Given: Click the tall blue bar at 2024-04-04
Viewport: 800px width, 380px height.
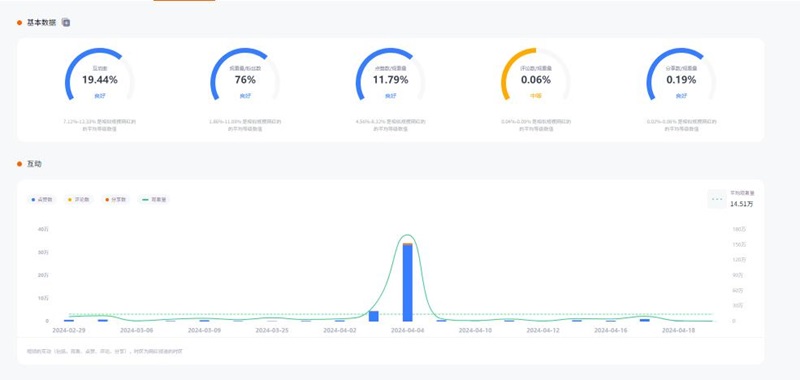Looking at the screenshot, I should [x=407, y=283].
